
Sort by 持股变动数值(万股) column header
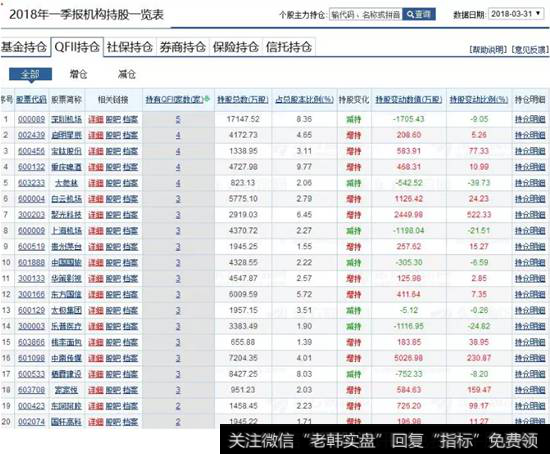(x=409, y=100)
